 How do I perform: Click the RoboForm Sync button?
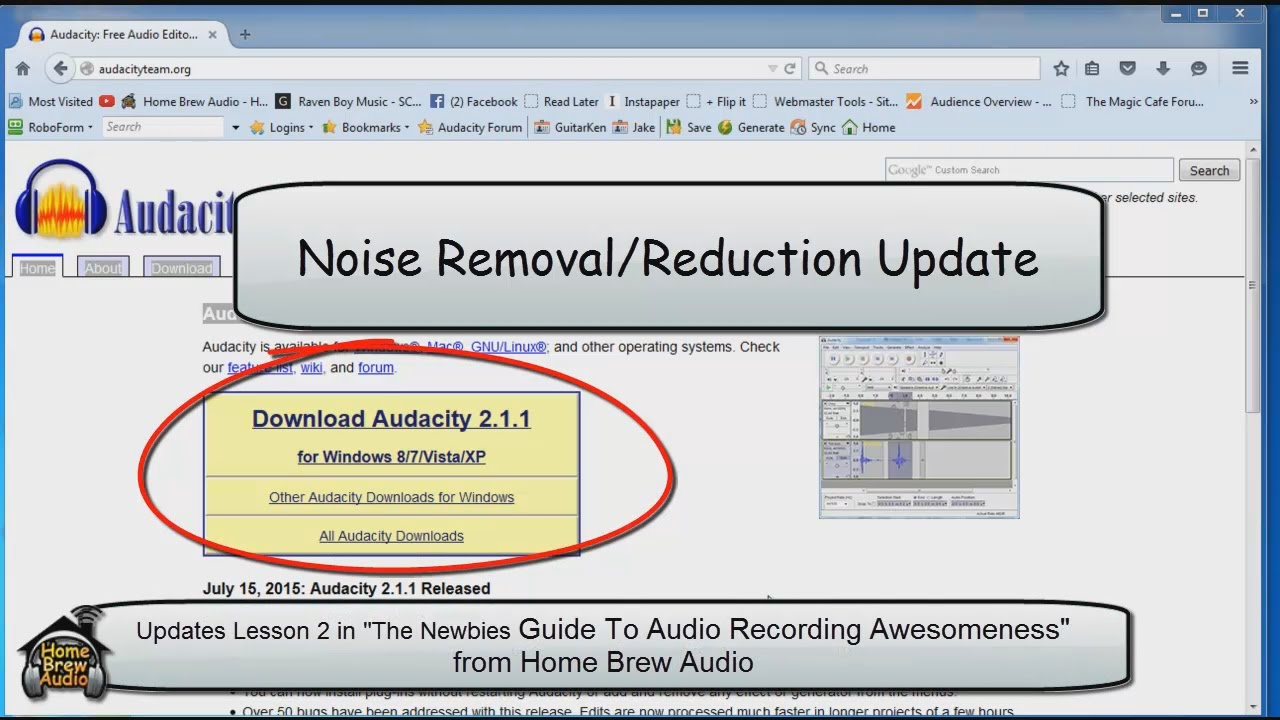pyautogui.click(x=813, y=127)
